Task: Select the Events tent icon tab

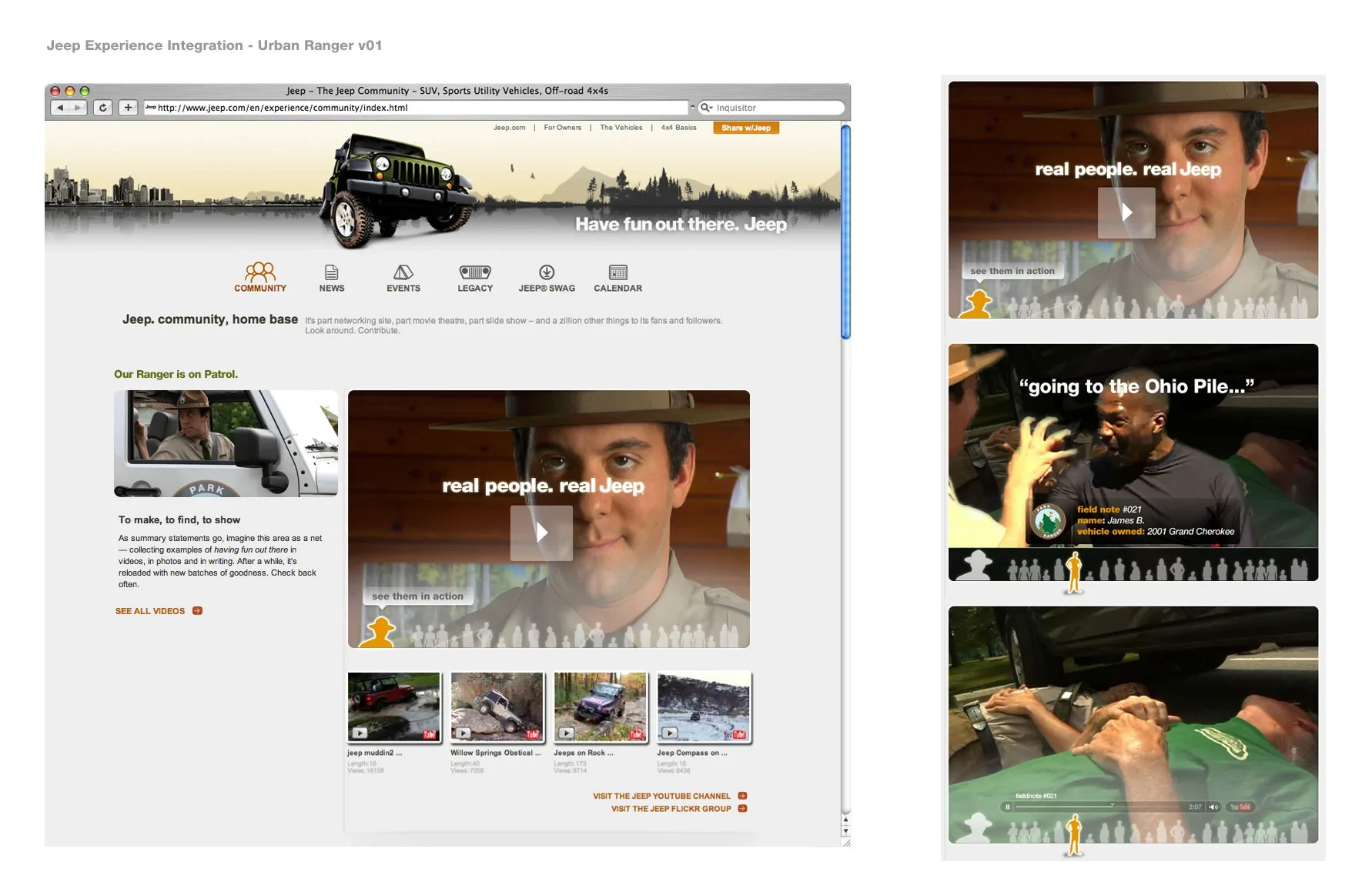Action: click(x=403, y=278)
